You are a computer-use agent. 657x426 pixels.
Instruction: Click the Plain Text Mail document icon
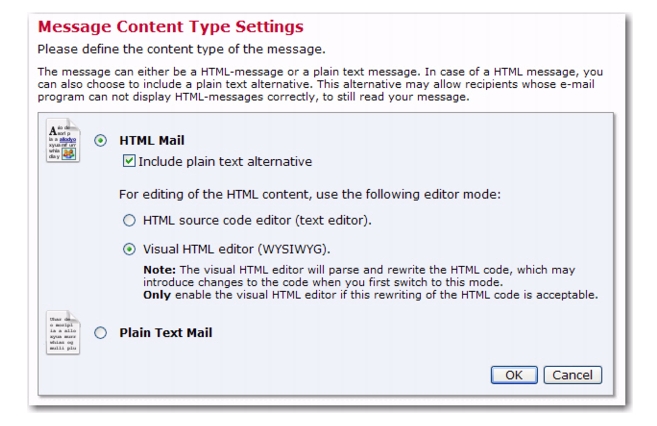tap(63, 333)
